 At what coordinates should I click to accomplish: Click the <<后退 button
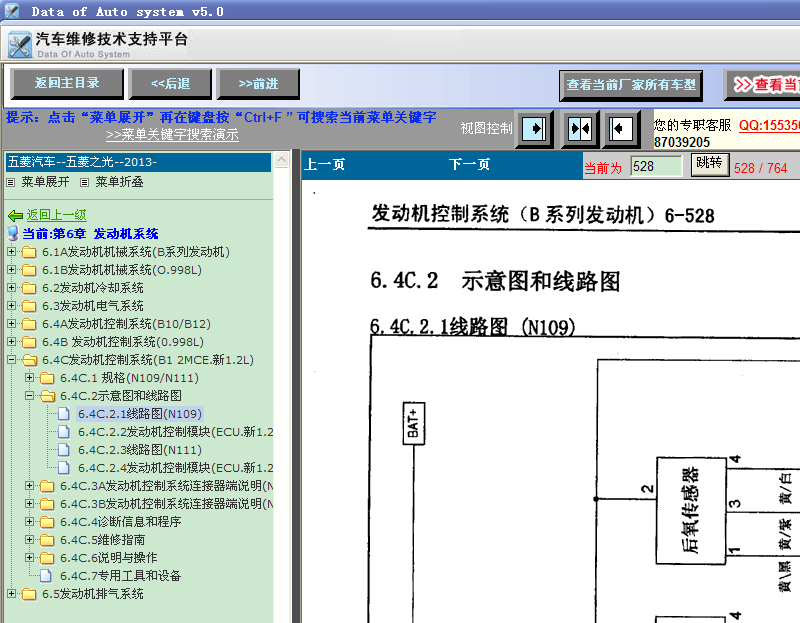coord(170,84)
